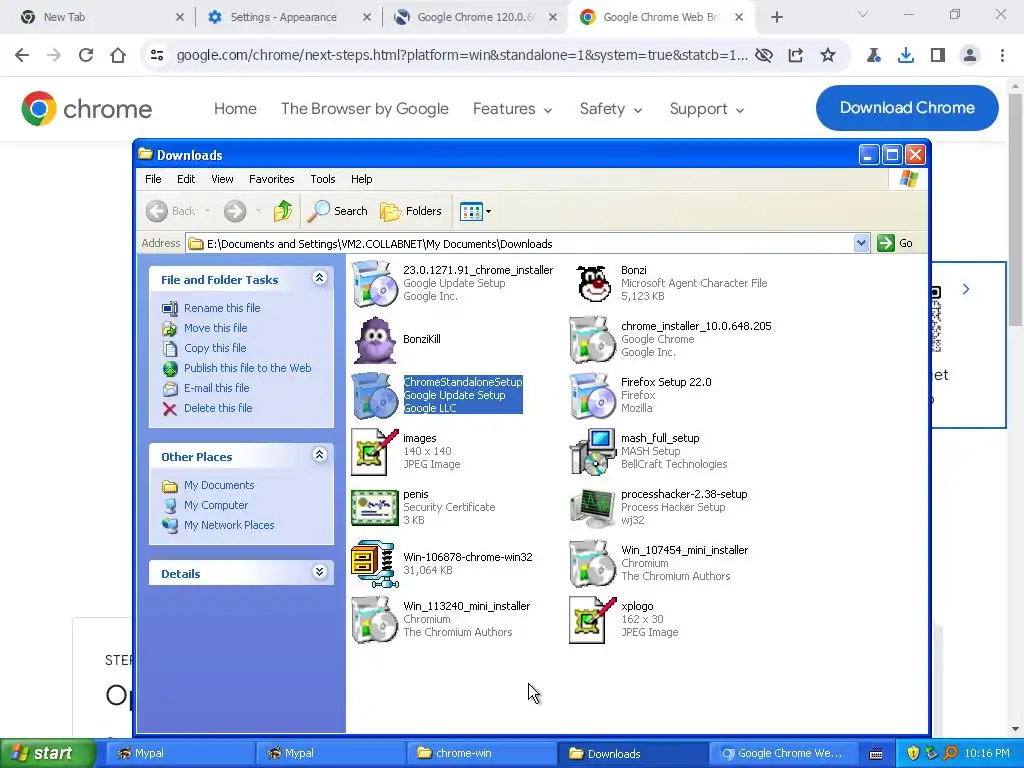
Task: Open the View menu in Downloads window
Action: click(x=222, y=179)
